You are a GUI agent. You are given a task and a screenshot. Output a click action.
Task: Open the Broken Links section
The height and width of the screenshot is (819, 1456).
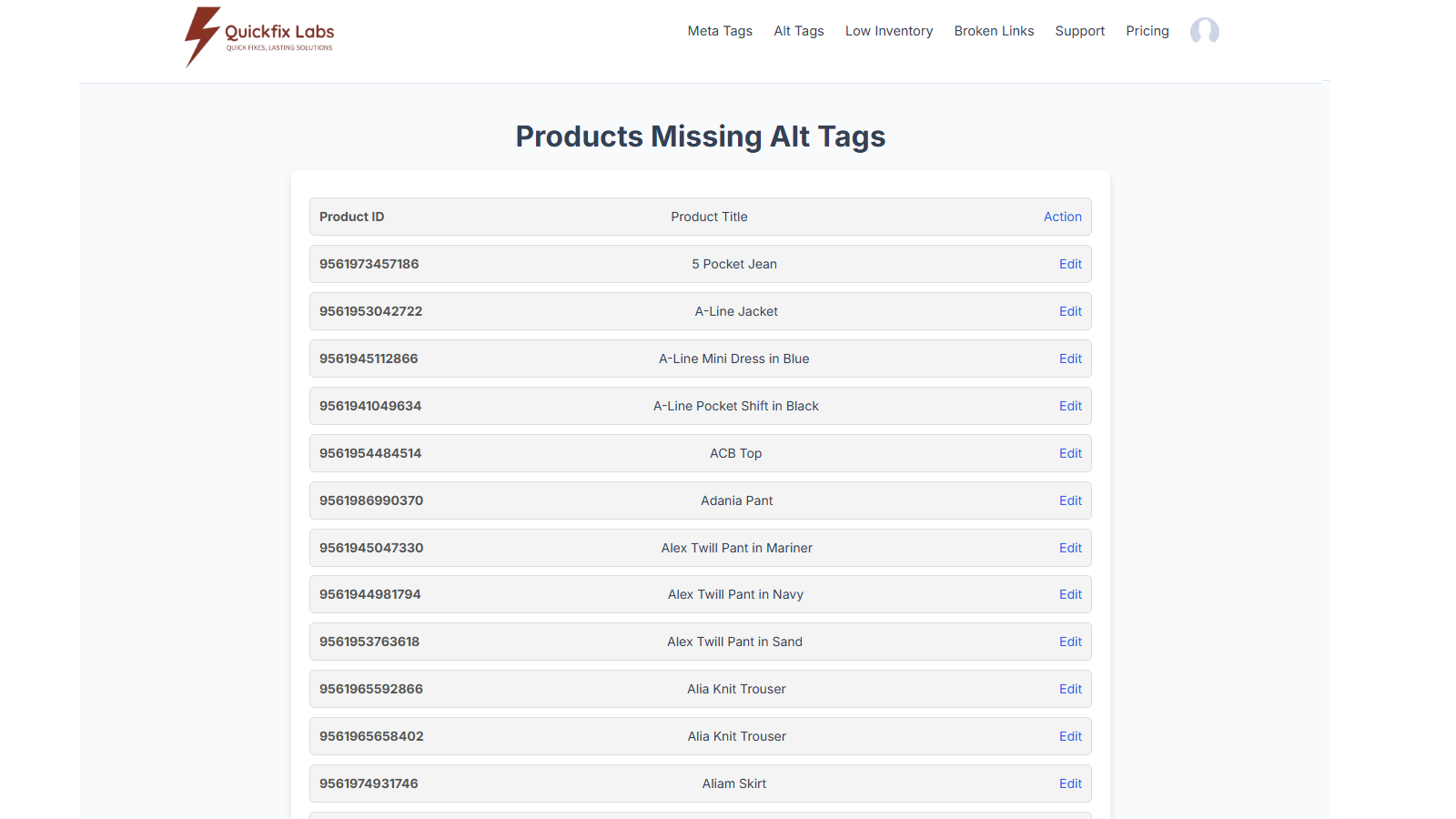[x=994, y=30]
